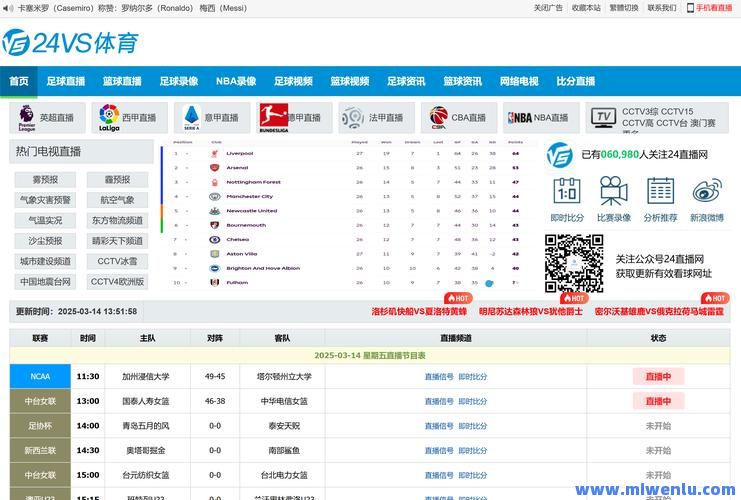Click the 新浪微博 Weibo icon
Image resolution: width=741 pixels, height=500 pixels.
[707, 190]
